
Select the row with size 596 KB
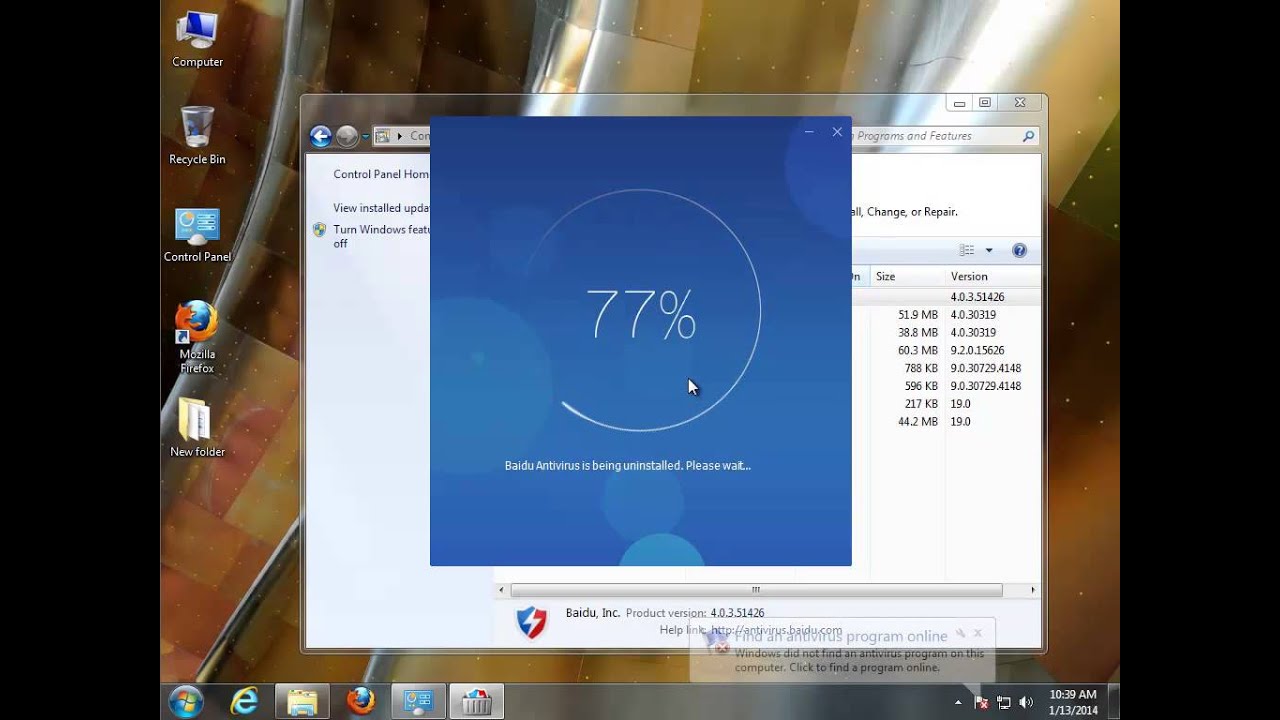[x=921, y=386]
